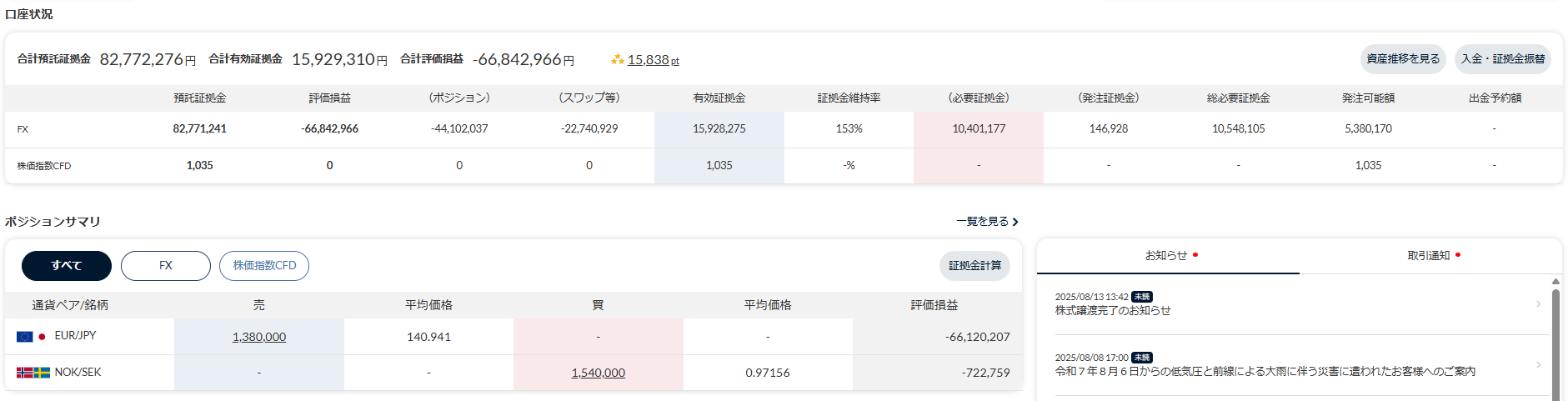Click the notices panel scrollbar
The height and width of the screenshot is (401, 1568).
tap(1555, 342)
